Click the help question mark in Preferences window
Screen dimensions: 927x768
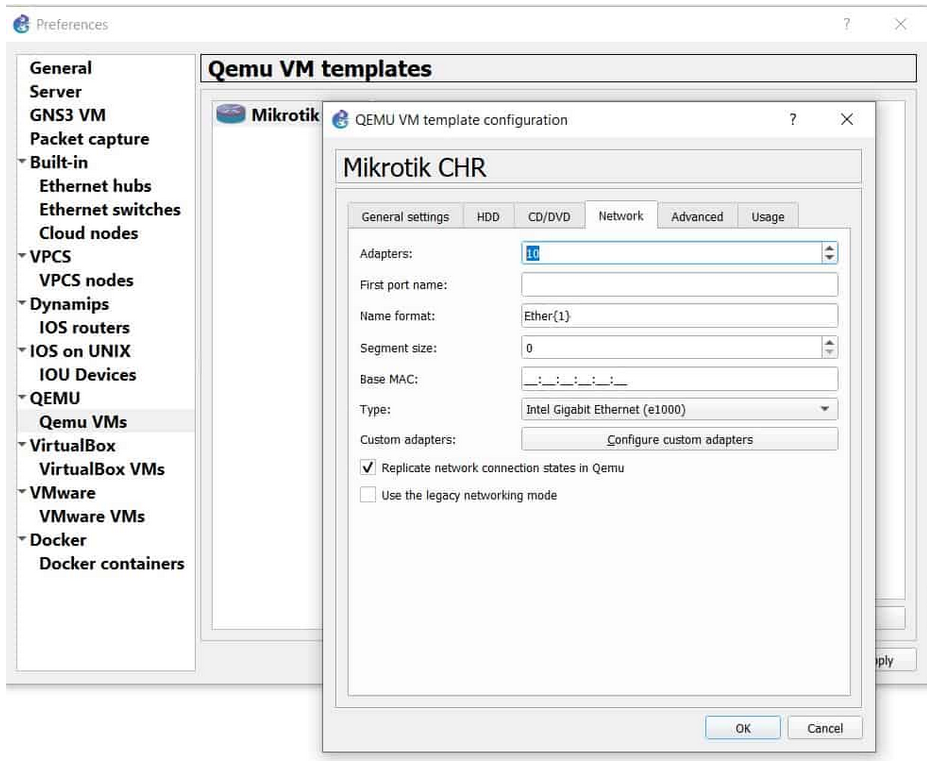[x=847, y=24]
